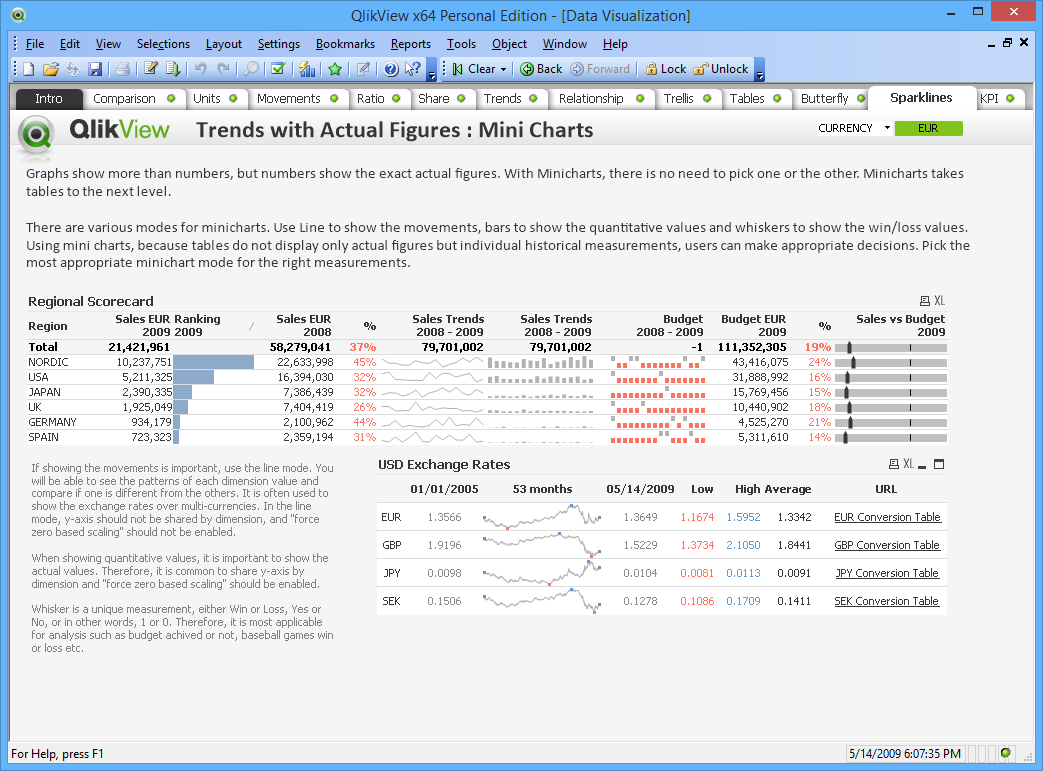
Task: Switch to the Butterfly tab
Action: point(824,98)
